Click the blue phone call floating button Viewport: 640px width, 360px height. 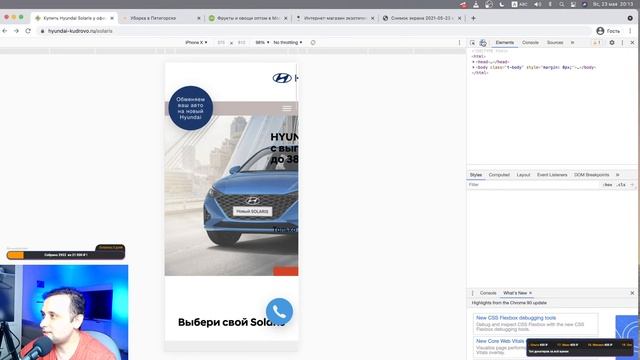(279, 312)
